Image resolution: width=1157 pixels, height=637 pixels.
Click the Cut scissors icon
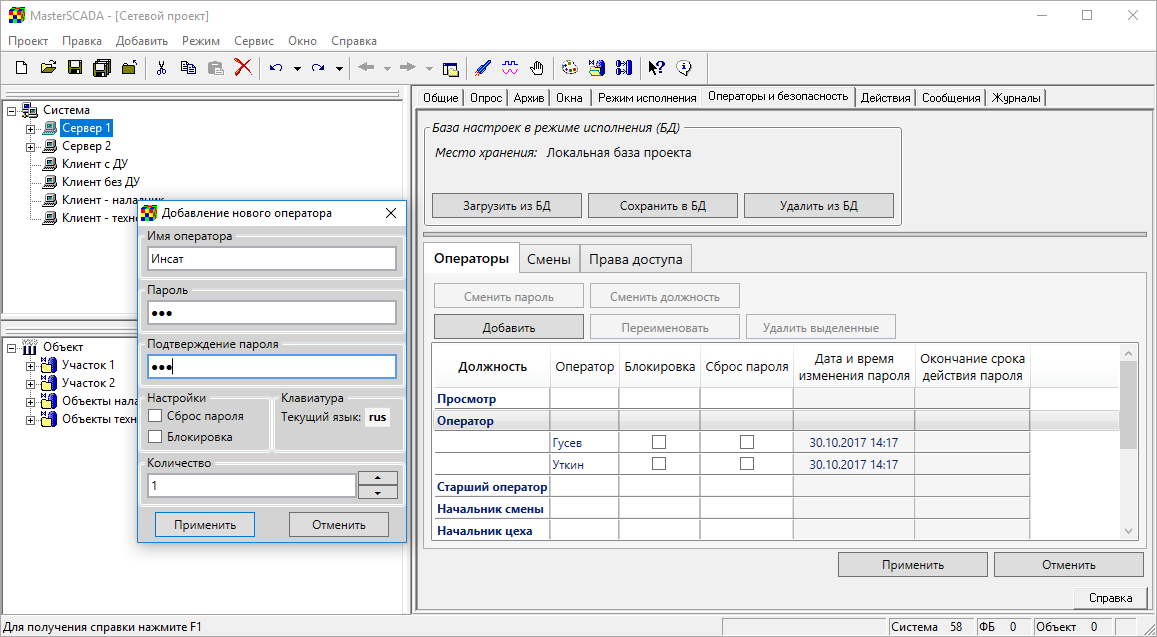click(x=161, y=68)
